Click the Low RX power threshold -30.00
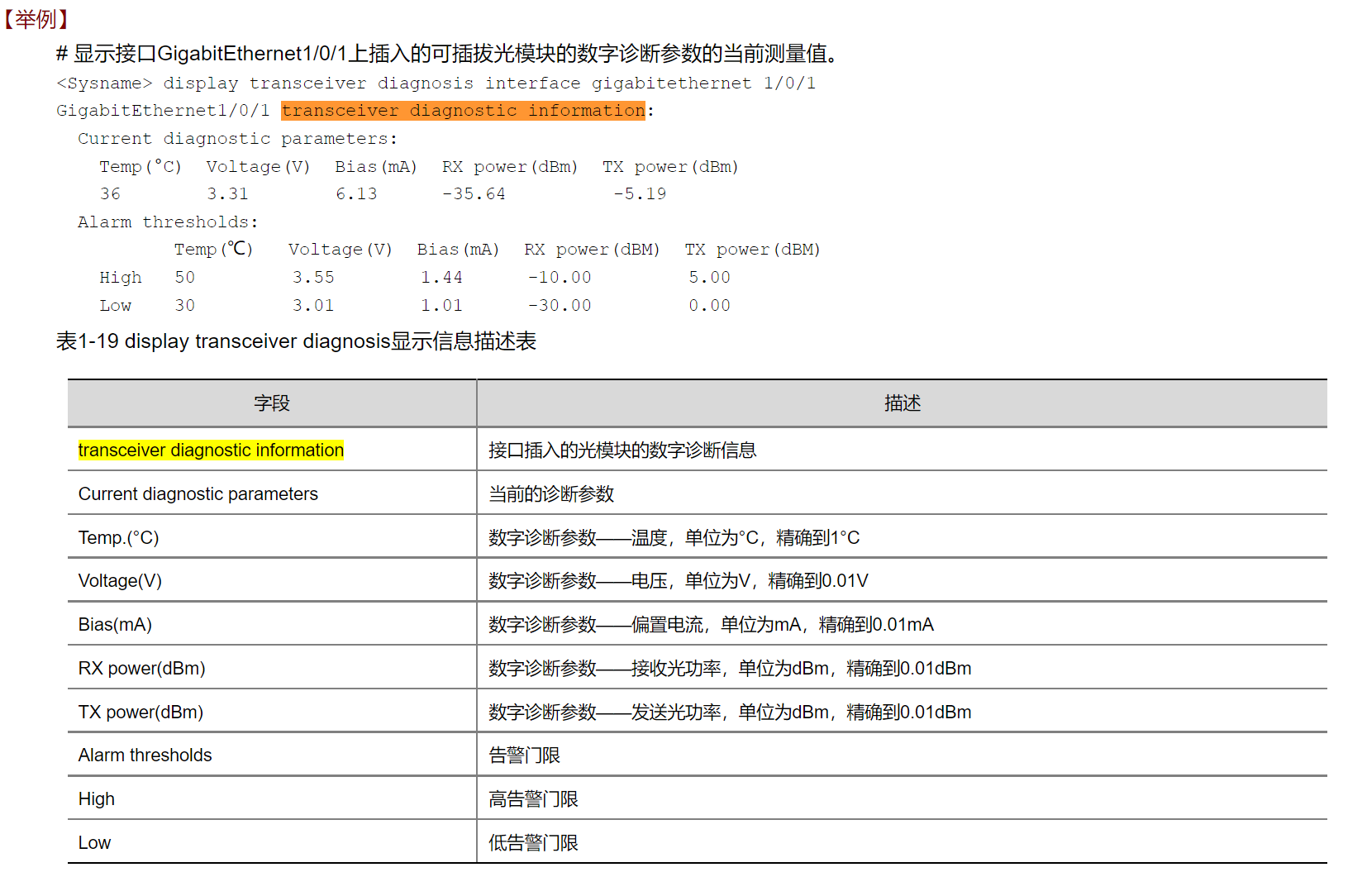Screen dimensions: 1367x896 (560, 306)
